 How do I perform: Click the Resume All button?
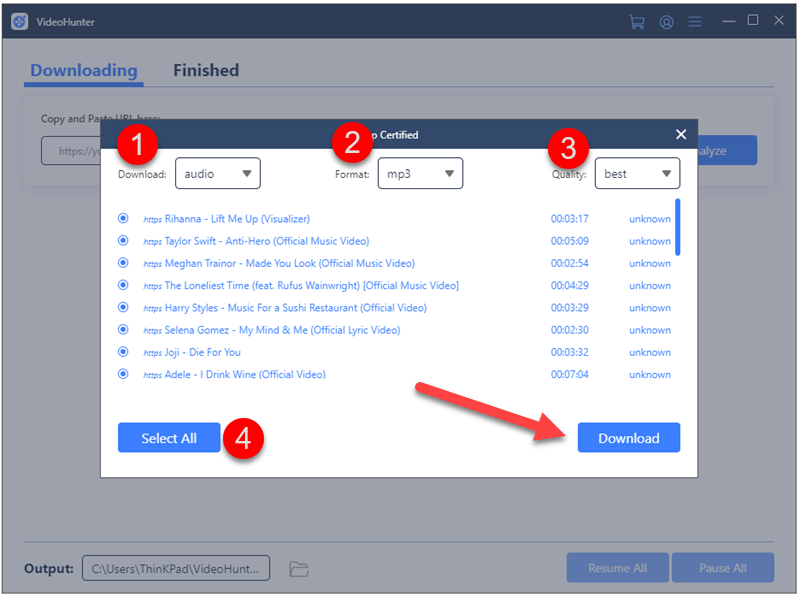pos(617,568)
